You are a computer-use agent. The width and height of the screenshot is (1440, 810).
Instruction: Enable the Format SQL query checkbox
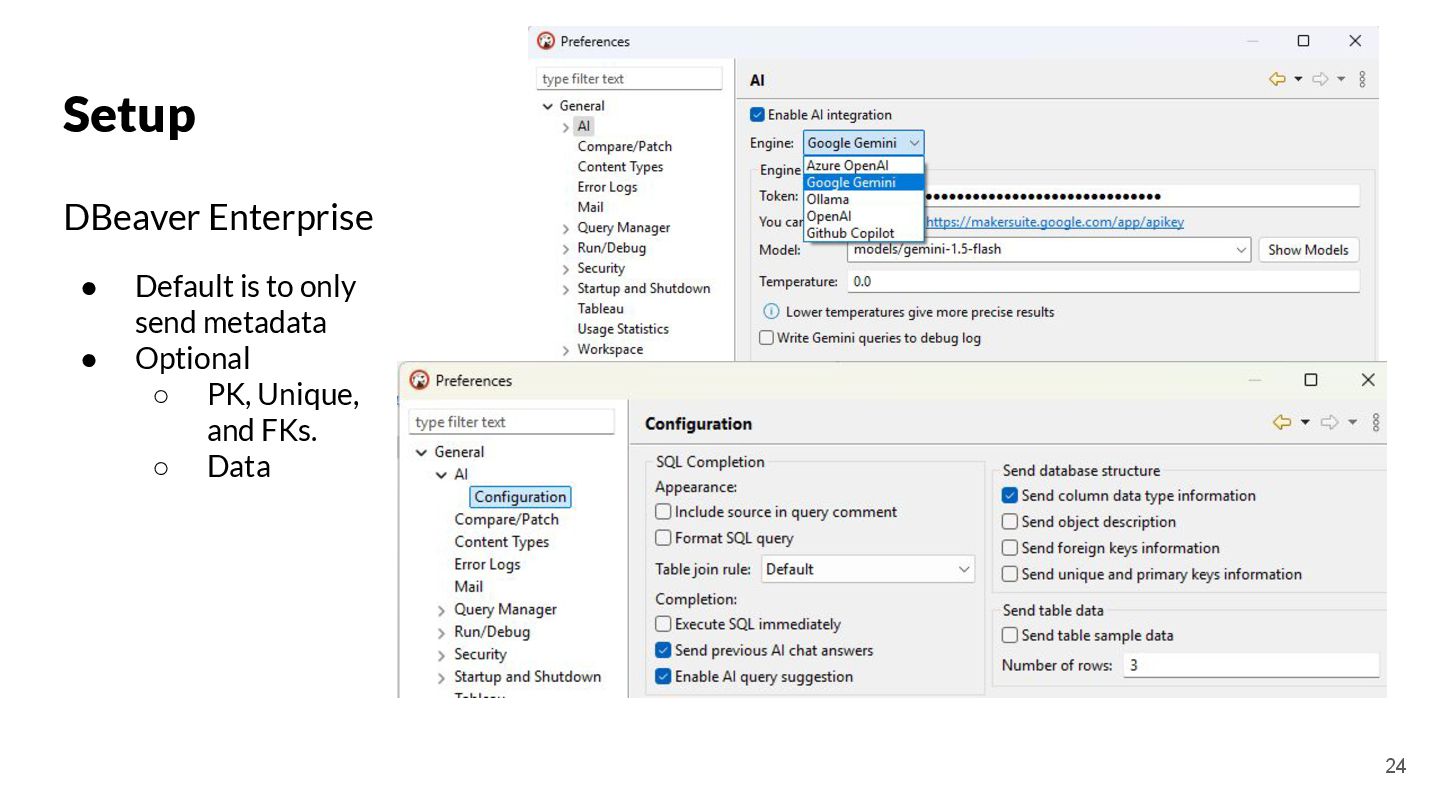(x=663, y=538)
